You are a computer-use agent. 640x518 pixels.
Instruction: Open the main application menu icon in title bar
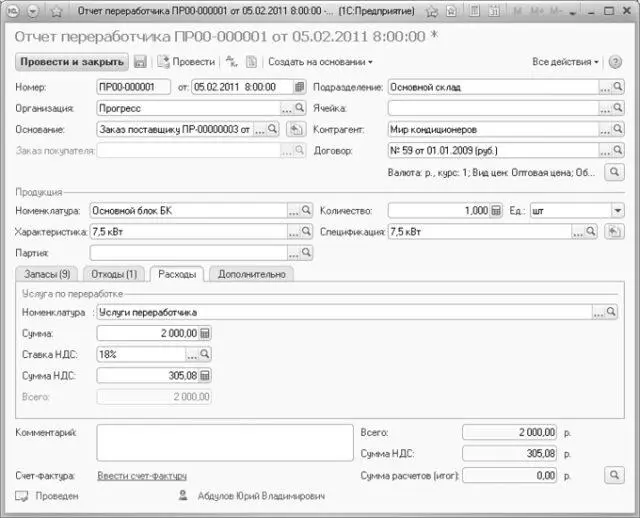pos(14,11)
